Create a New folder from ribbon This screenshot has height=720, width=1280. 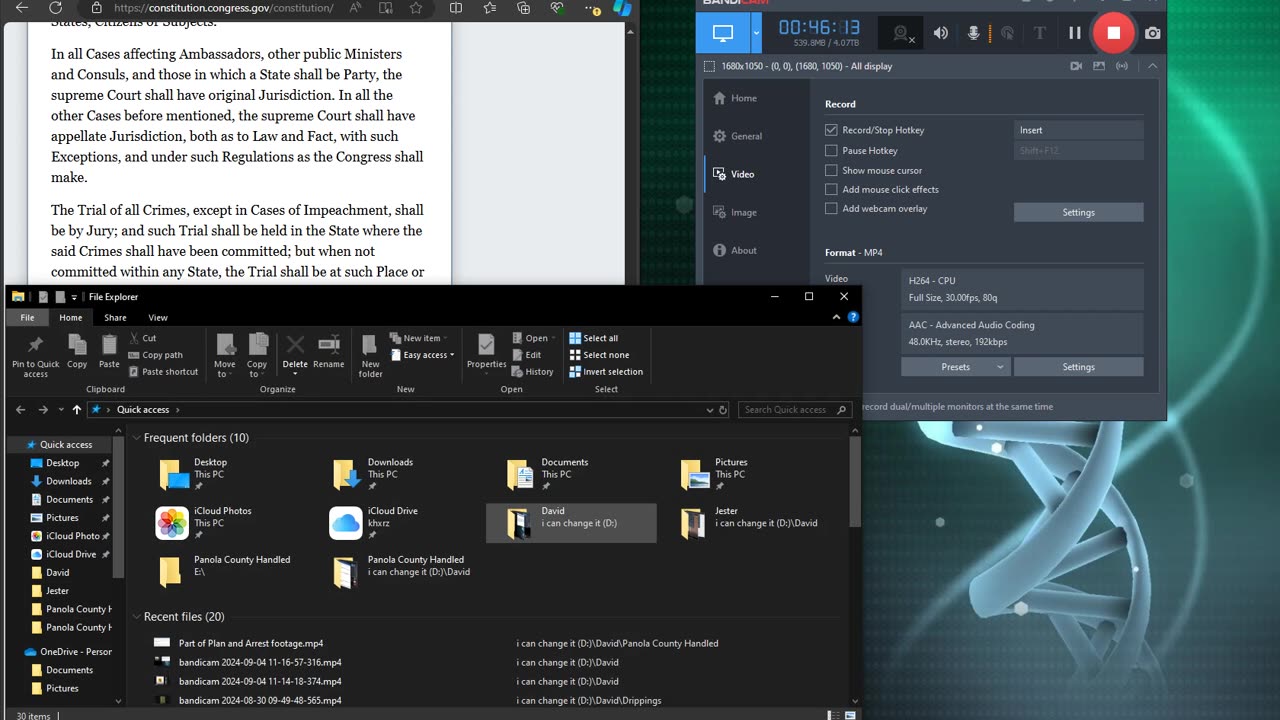[371, 355]
